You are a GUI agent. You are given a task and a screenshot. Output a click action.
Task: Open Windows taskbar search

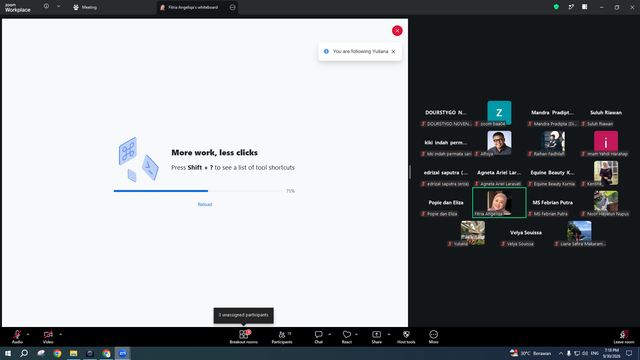coord(24,353)
